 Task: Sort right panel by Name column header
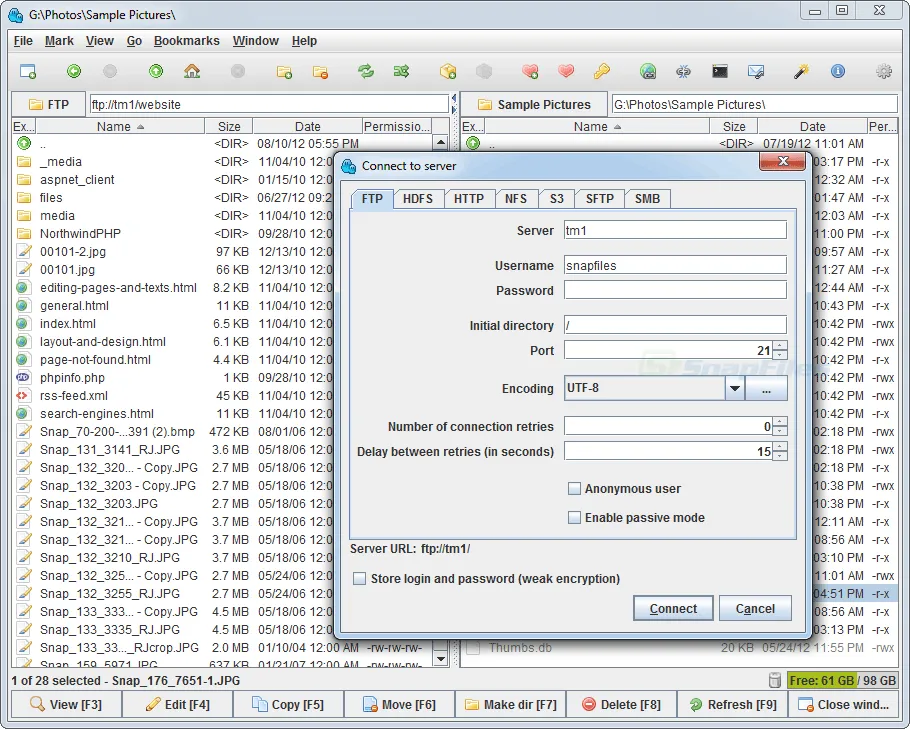597,127
